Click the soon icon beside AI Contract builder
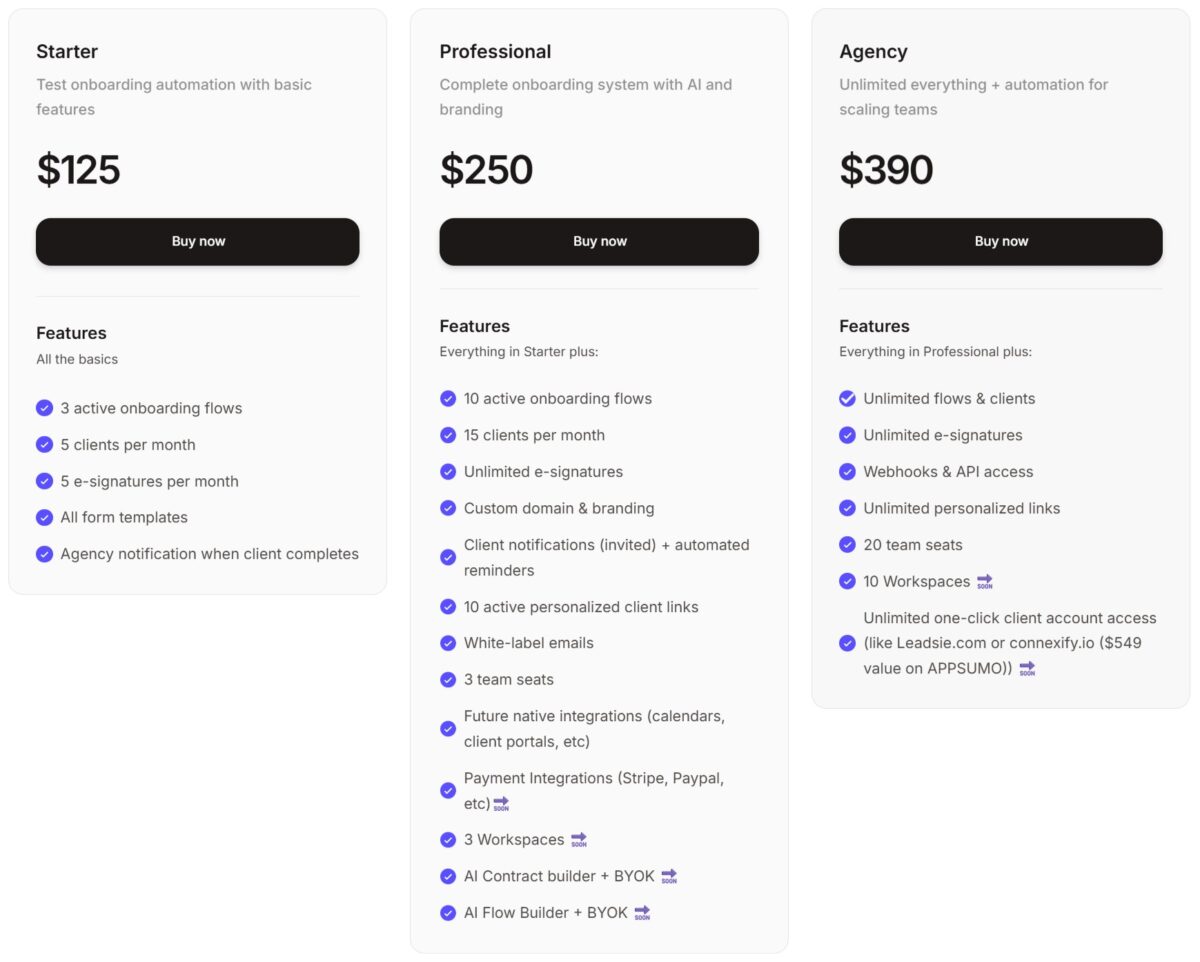The image size is (1200, 962). pos(669,877)
